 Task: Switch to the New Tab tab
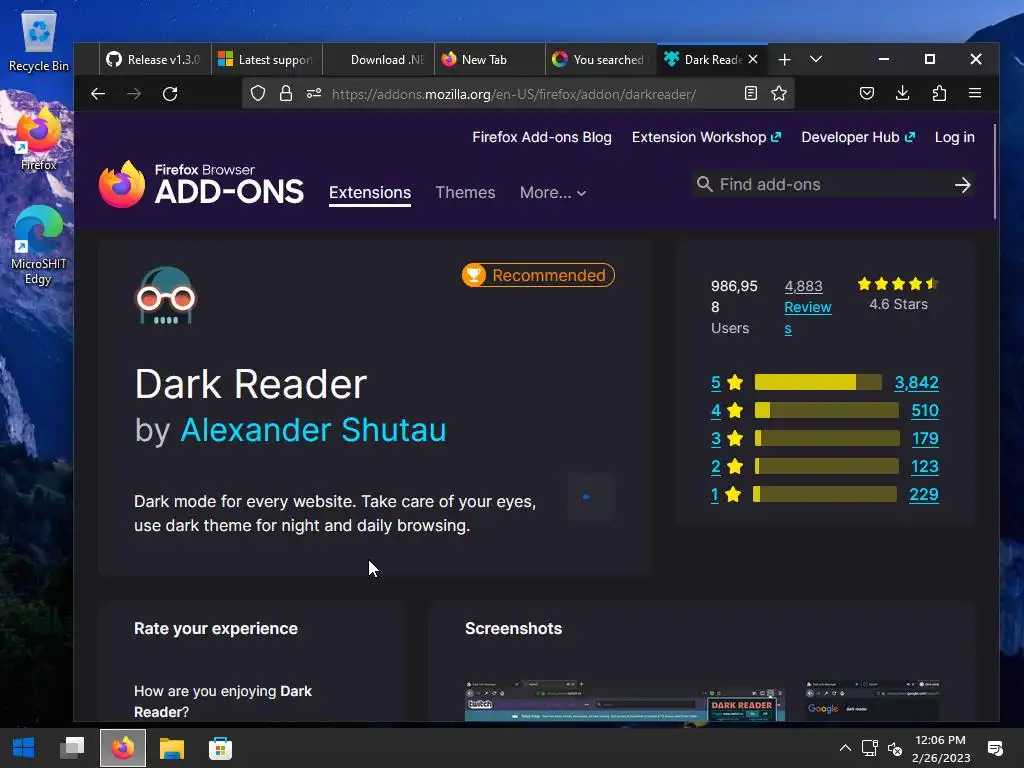click(490, 59)
